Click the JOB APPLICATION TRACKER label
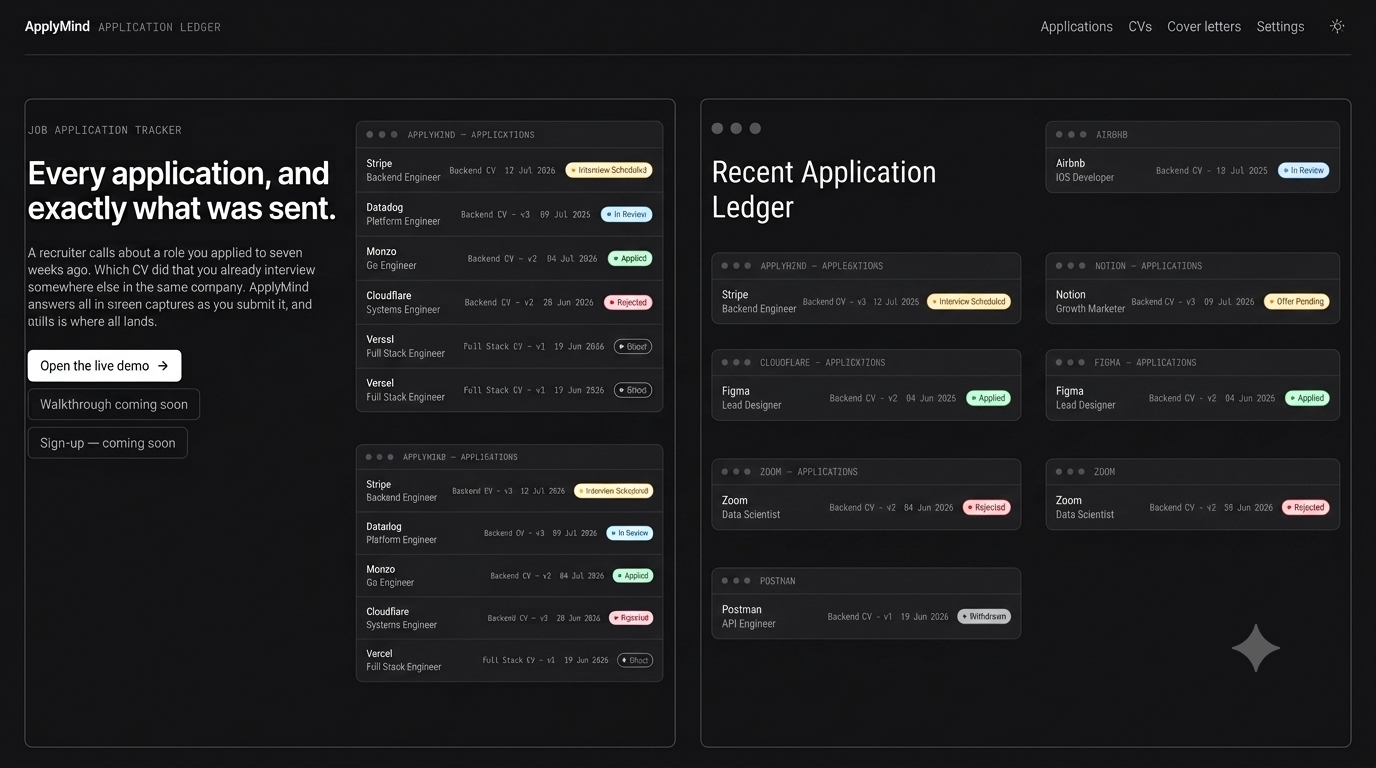The width and height of the screenshot is (1376, 768). click(105, 130)
